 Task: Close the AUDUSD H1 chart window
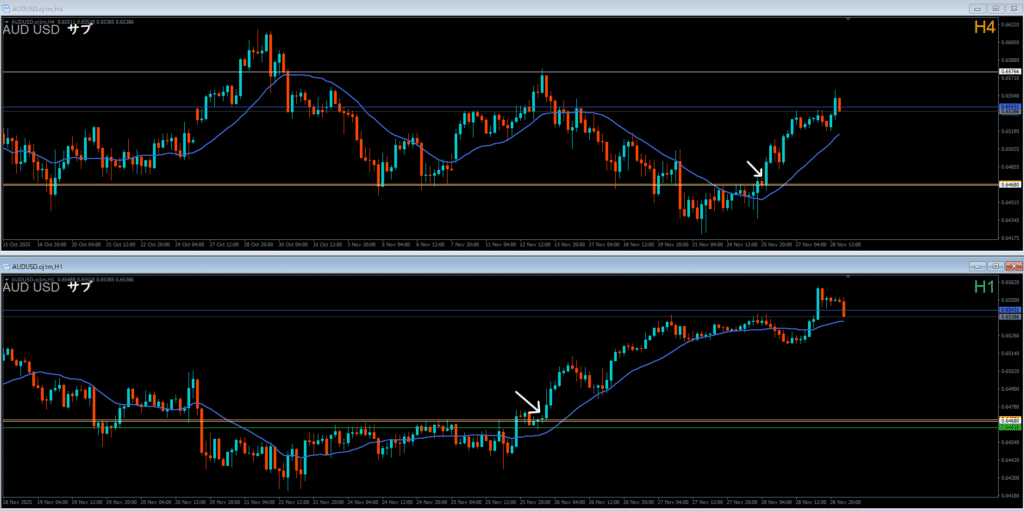[x=1013, y=266]
